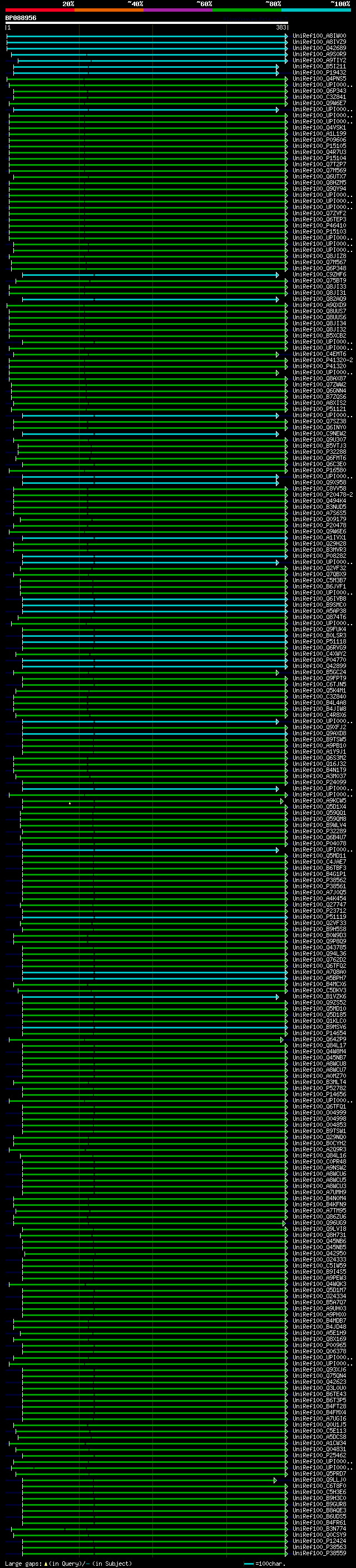Viewport: 356px width, 1568px height.
Task: Select the label UniRef100_P08282
Action: point(319,556)
